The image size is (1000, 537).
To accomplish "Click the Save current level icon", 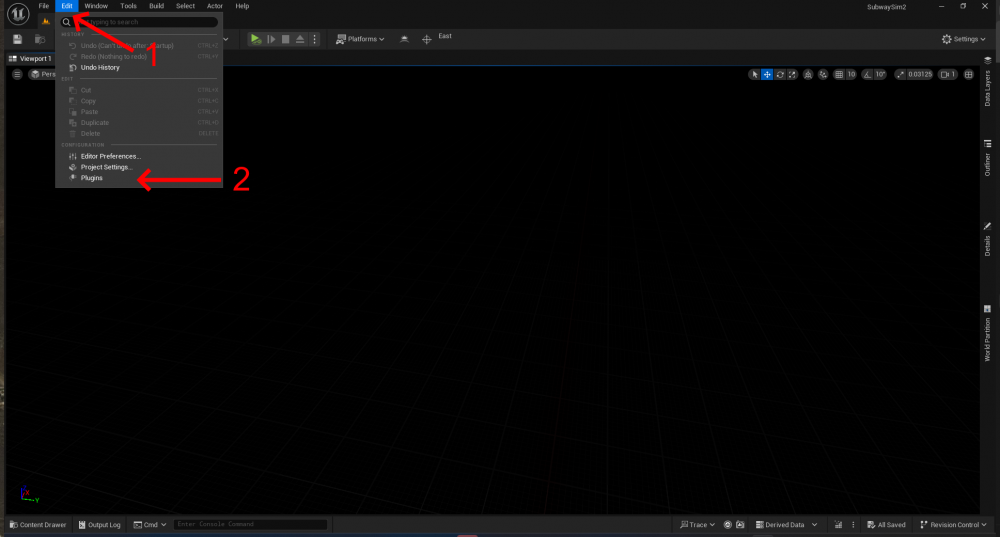I will pyautogui.click(x=18, y=39).
